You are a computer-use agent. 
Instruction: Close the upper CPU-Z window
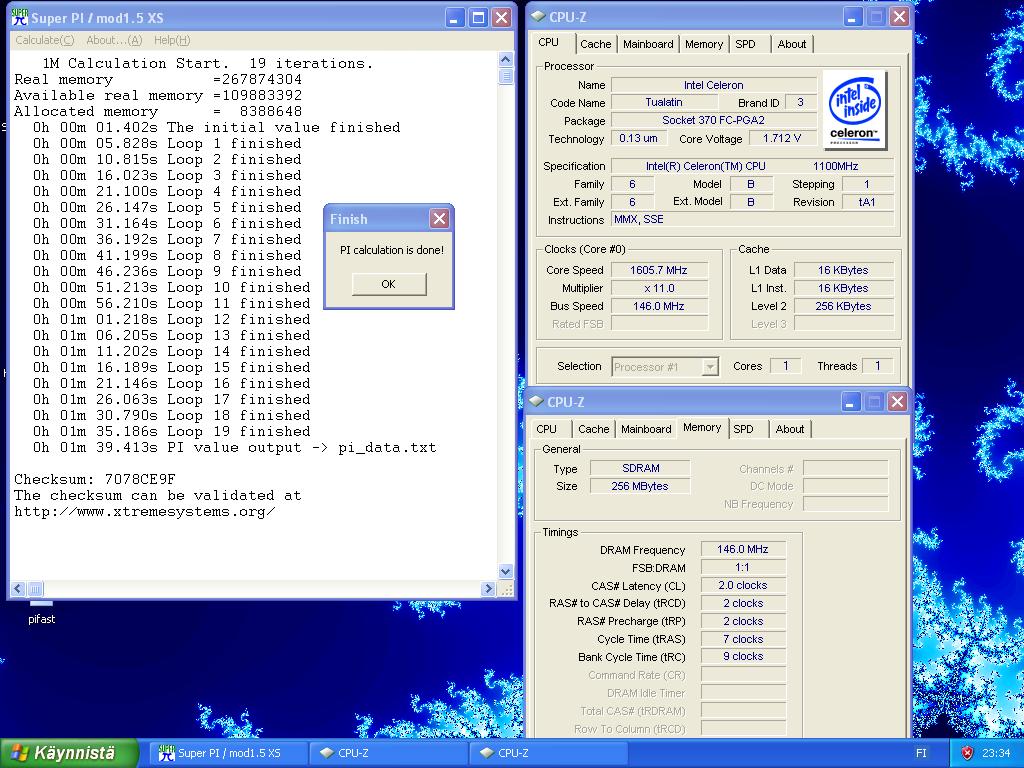click(899, 17)
